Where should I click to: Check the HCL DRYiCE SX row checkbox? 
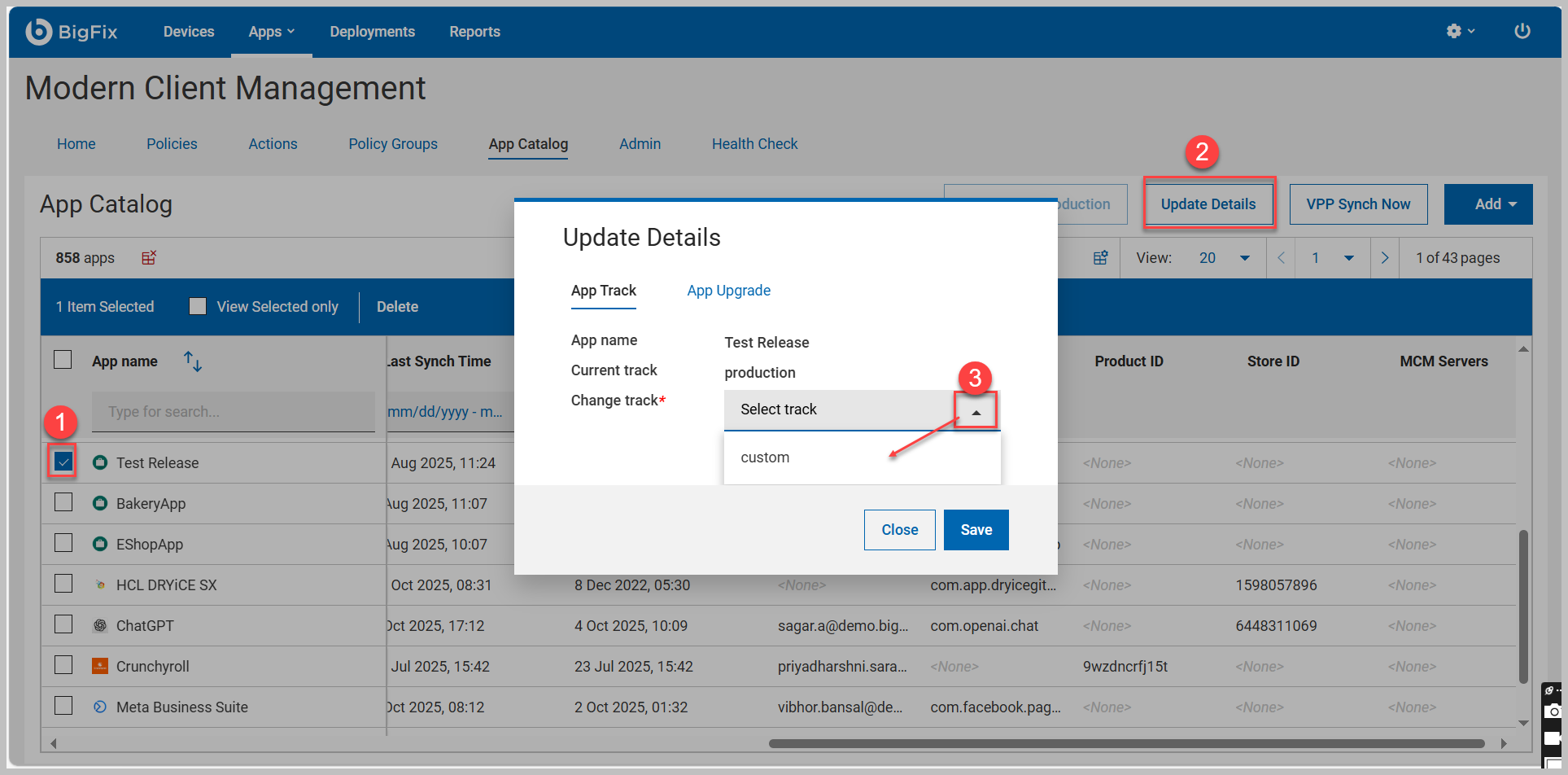(x=63, y=584)
